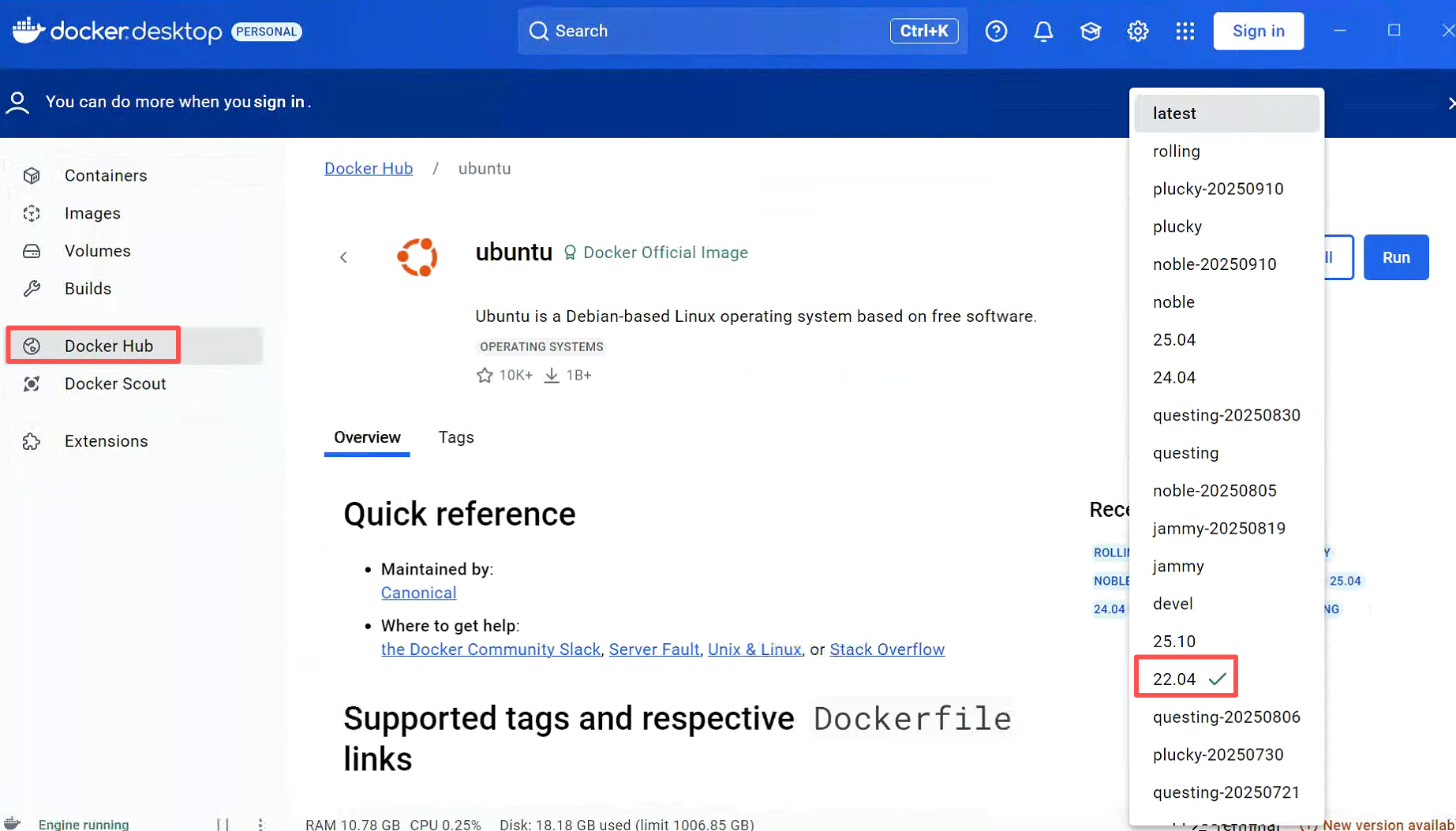Screen dimensions: 1456x831
Task: Open the engine options three-dot menu
Action: point(260,824)
